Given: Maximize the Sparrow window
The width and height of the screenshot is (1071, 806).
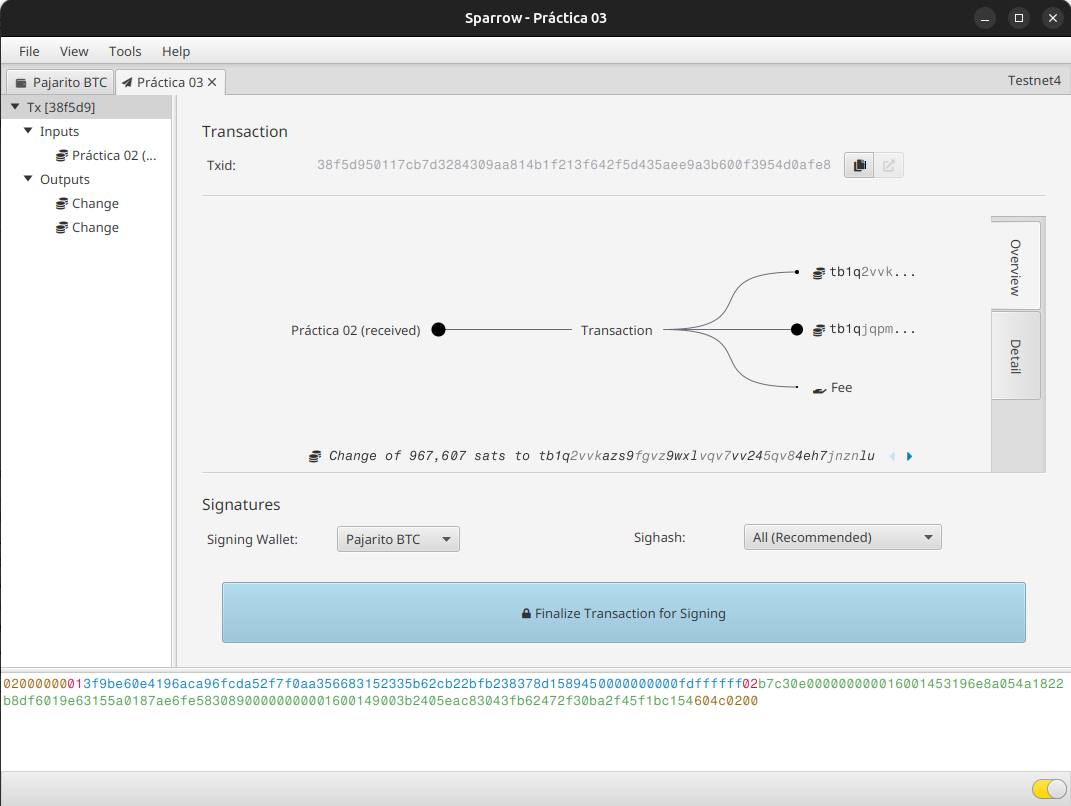Looking at the screenshot, I should (1018, 18).
